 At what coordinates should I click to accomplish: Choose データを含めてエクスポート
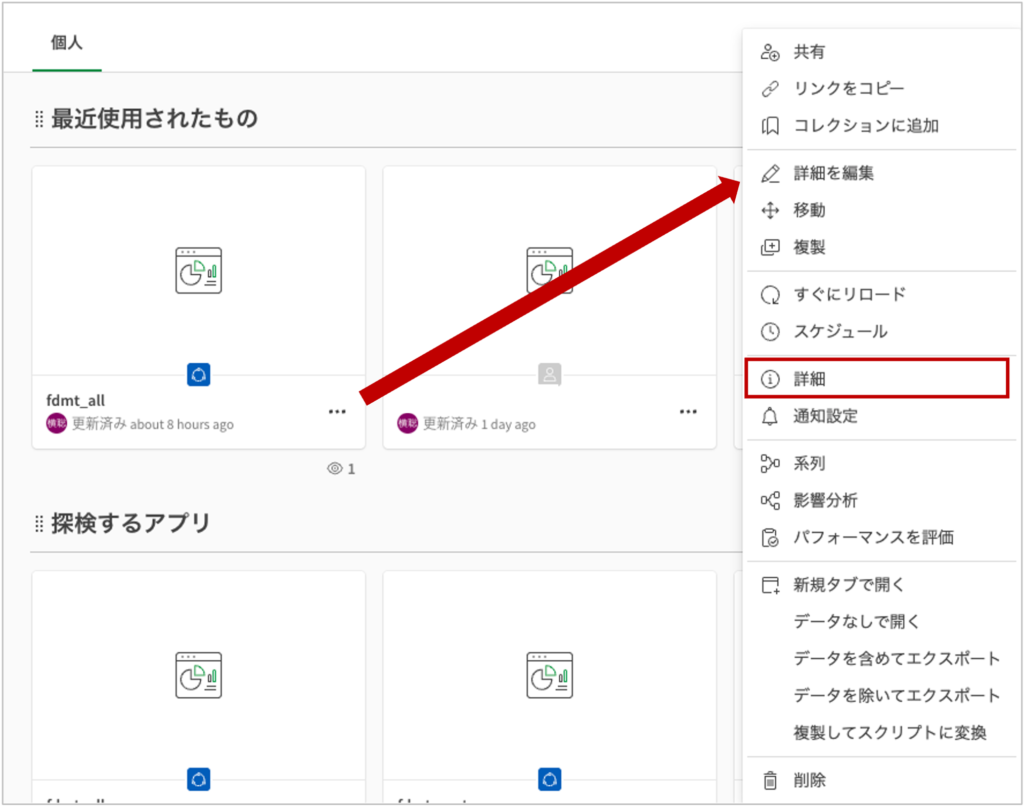pyautogui.click(x=896, y=658)
